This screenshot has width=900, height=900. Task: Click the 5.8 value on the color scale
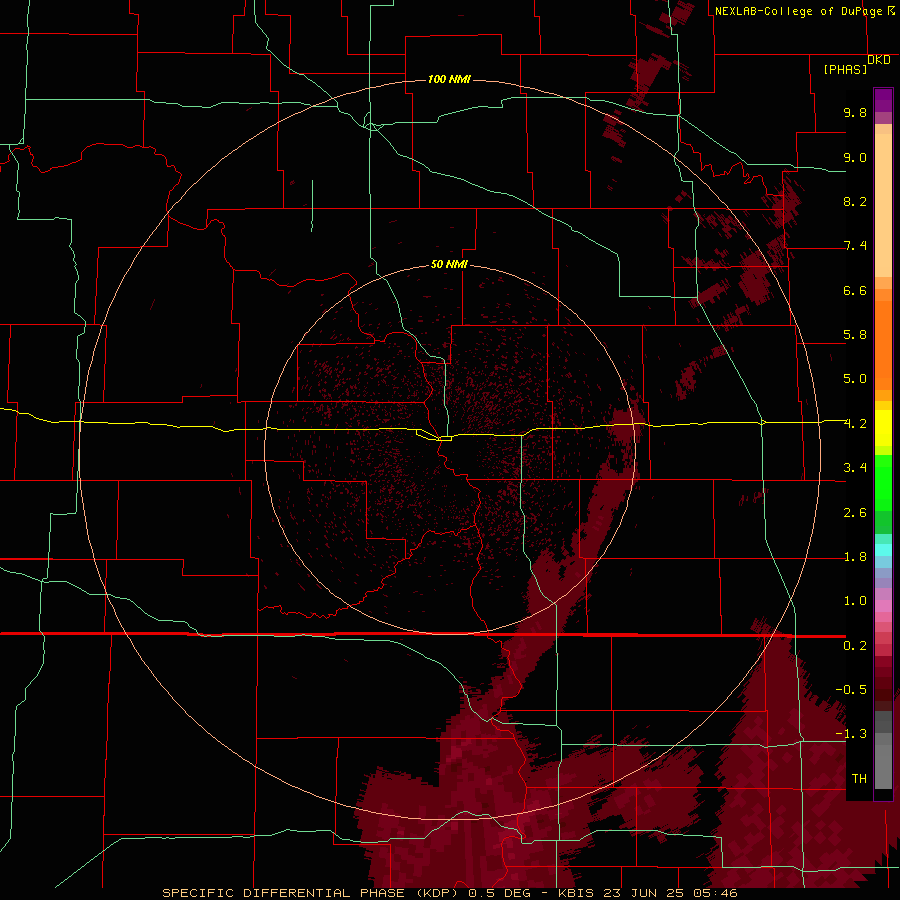point(855,335)
